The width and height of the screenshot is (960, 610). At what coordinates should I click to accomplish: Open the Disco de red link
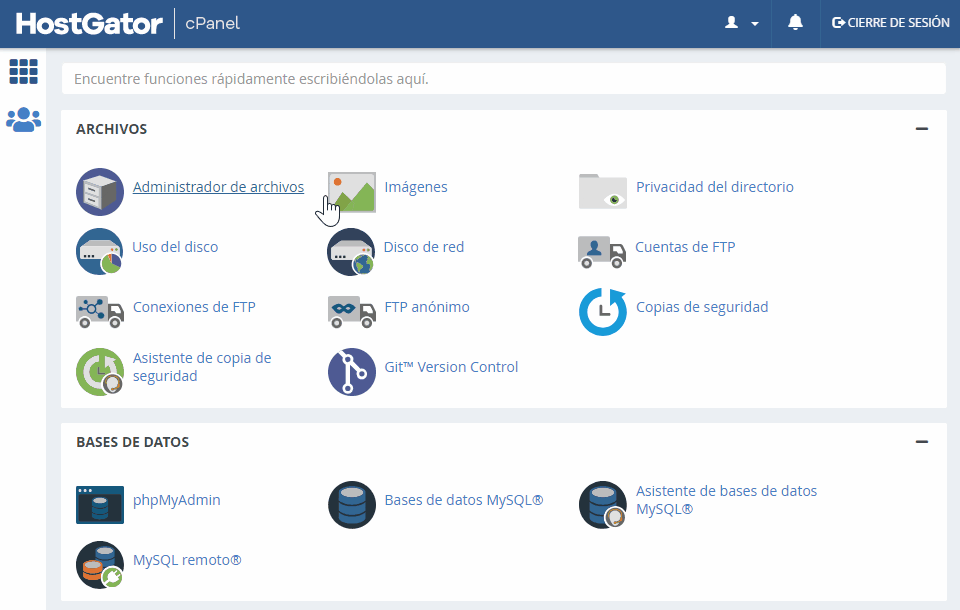click(424, 247)
